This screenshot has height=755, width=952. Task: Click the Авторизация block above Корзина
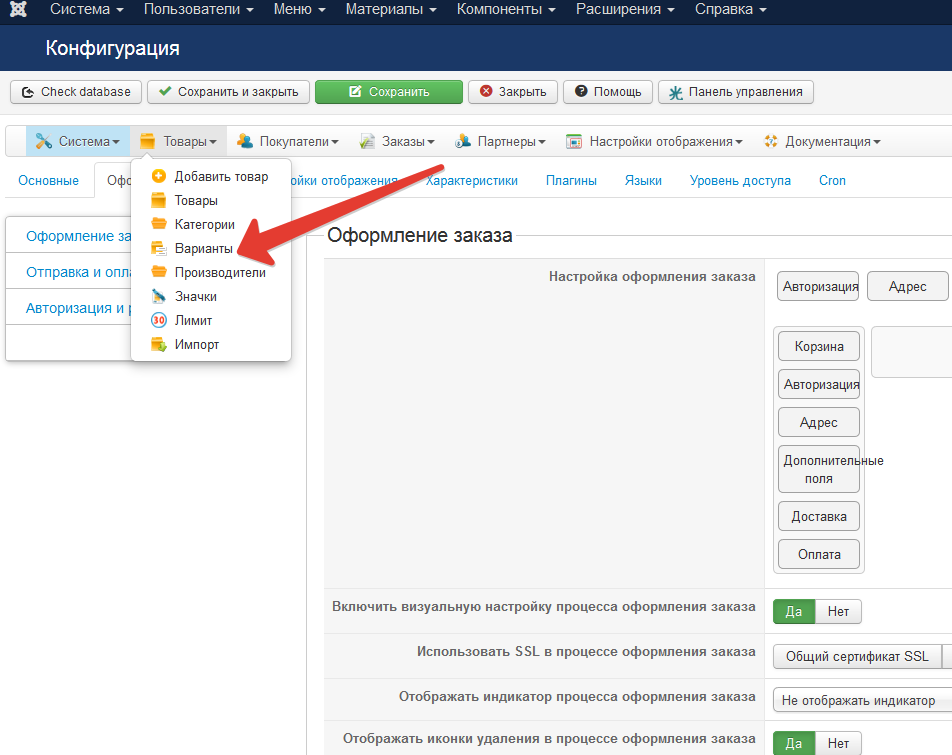(x=817, y=286)
